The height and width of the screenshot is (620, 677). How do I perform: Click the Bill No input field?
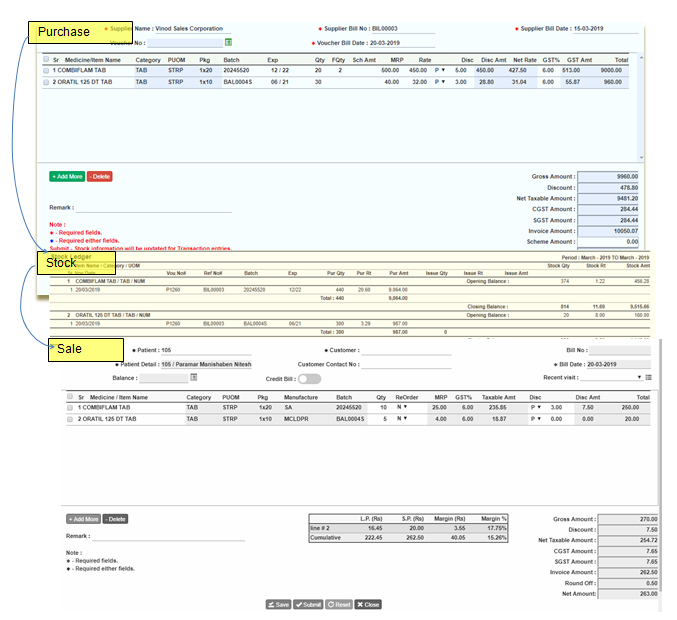pyautogui.click(x=620, y=350)
